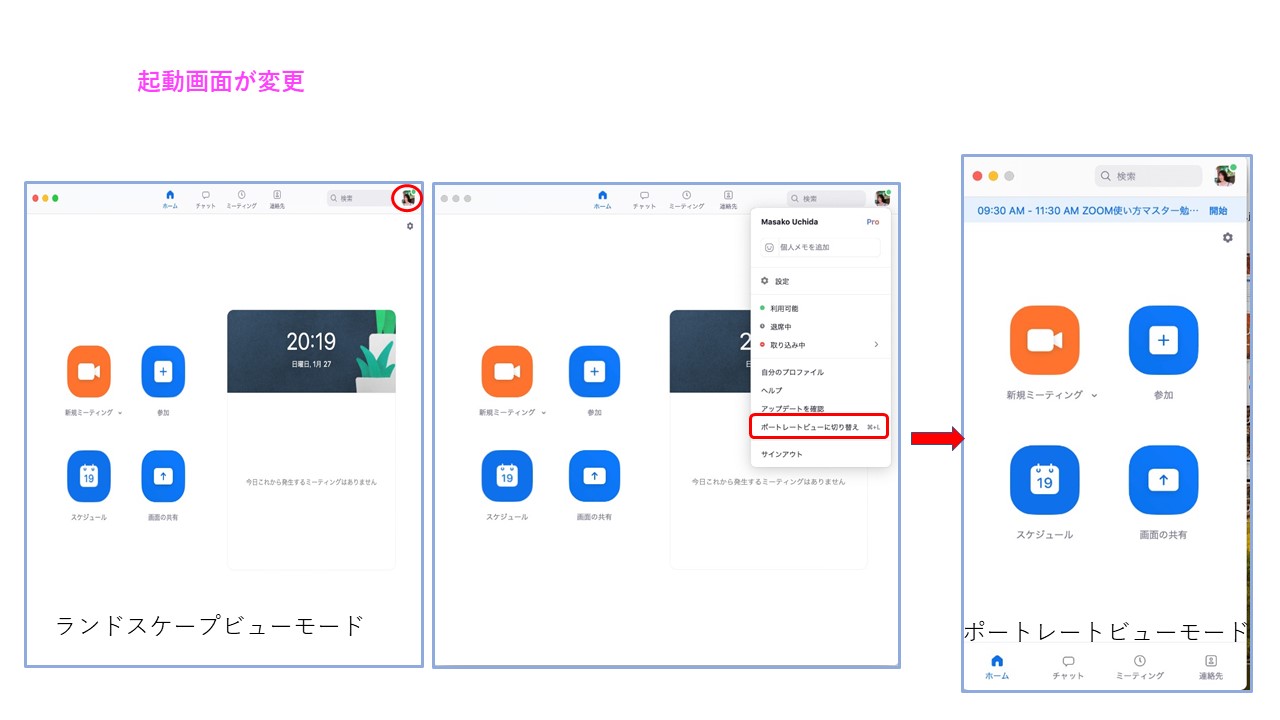This screenshot has width=1280, height=720.
Task: Click 画面の共有 icon in the middle window
Action: (594, 476)
